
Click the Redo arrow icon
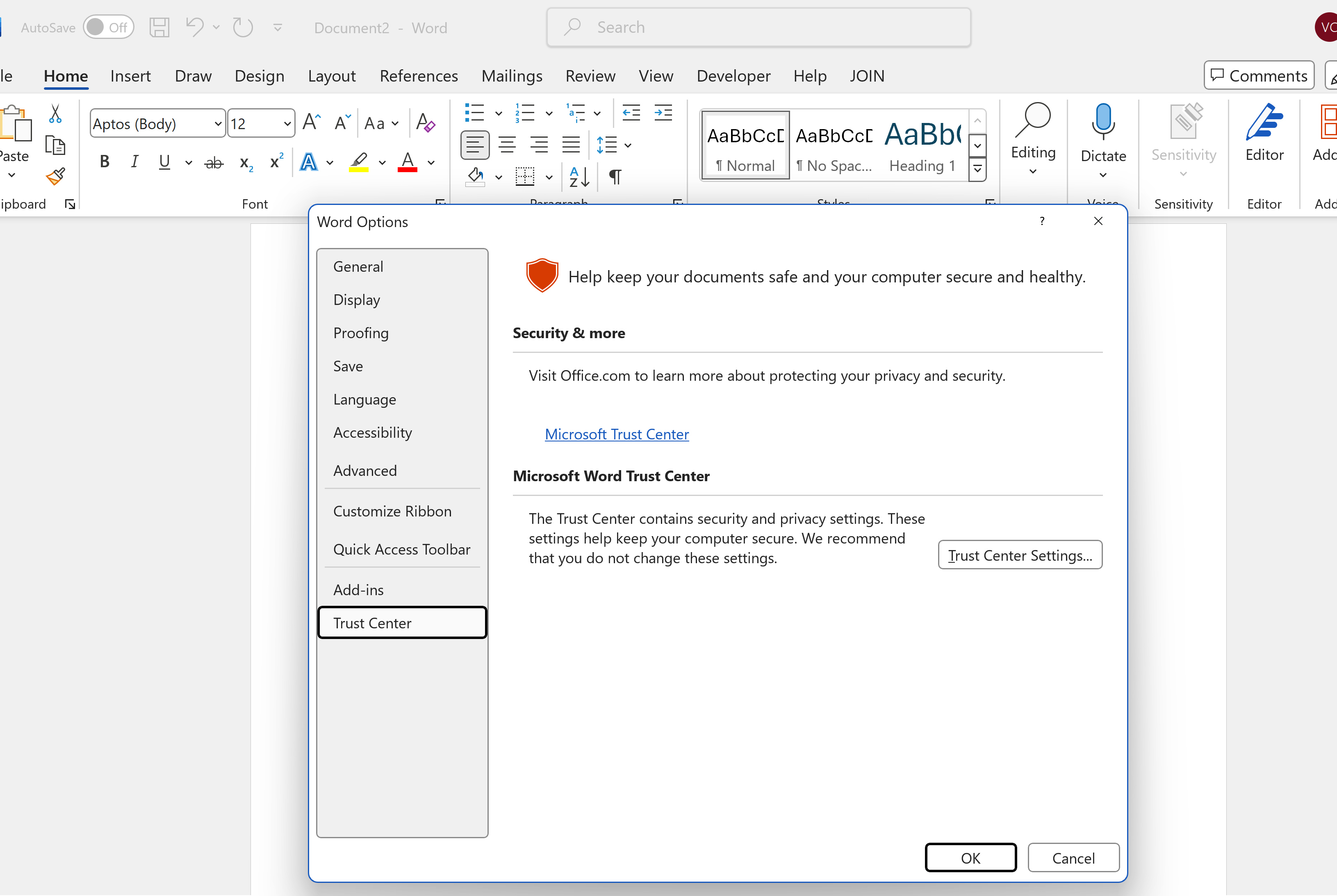point(243,27)
